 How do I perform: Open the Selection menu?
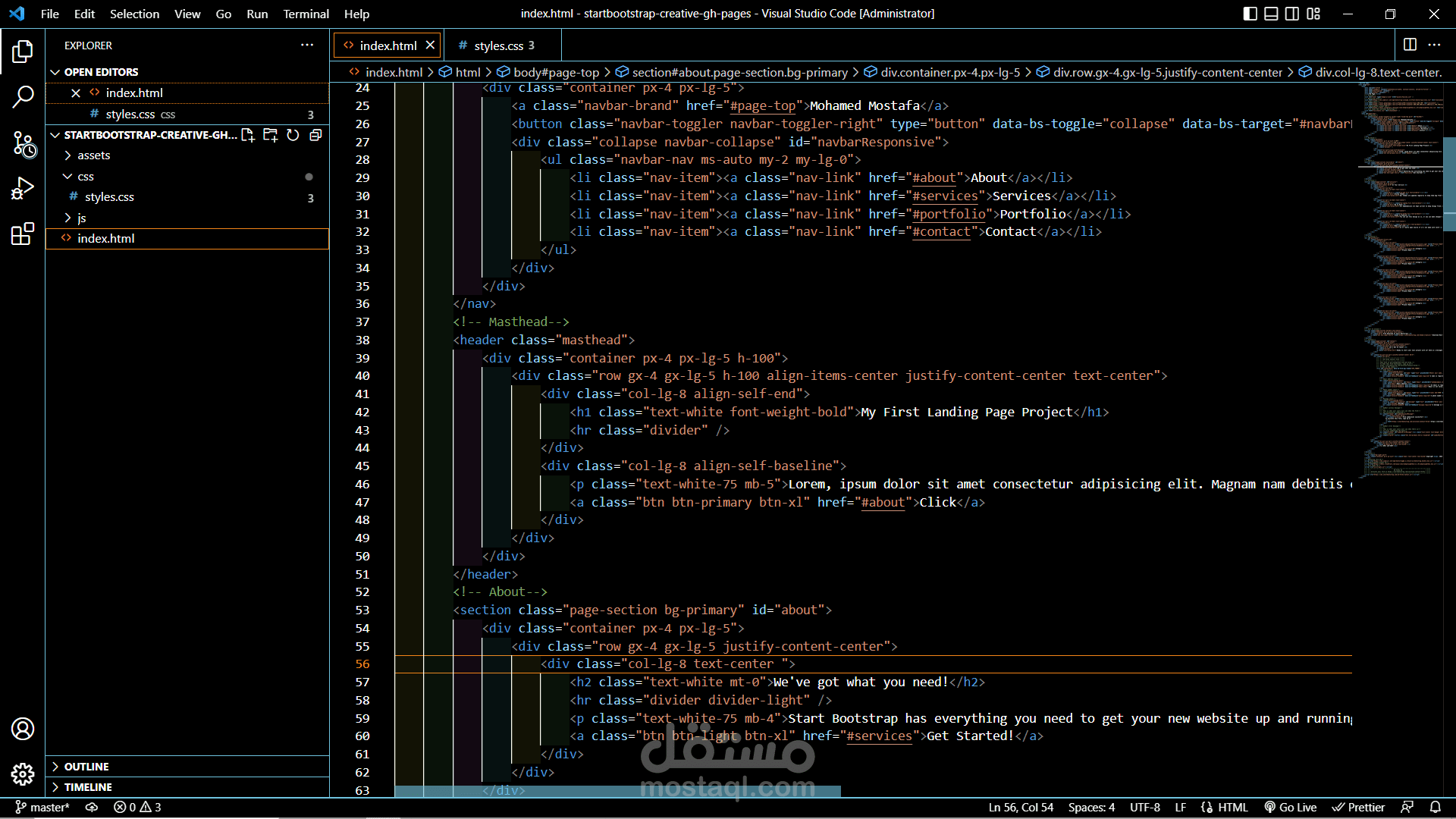pos(134,14)
